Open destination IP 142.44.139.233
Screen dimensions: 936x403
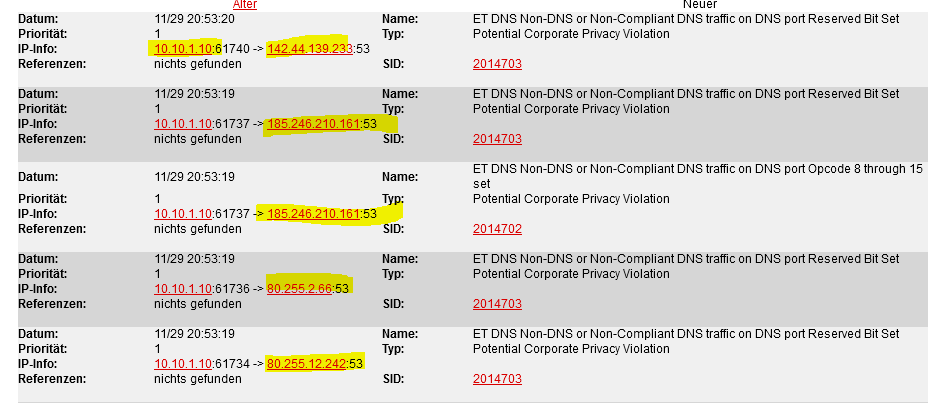click(x=310, y=49)
